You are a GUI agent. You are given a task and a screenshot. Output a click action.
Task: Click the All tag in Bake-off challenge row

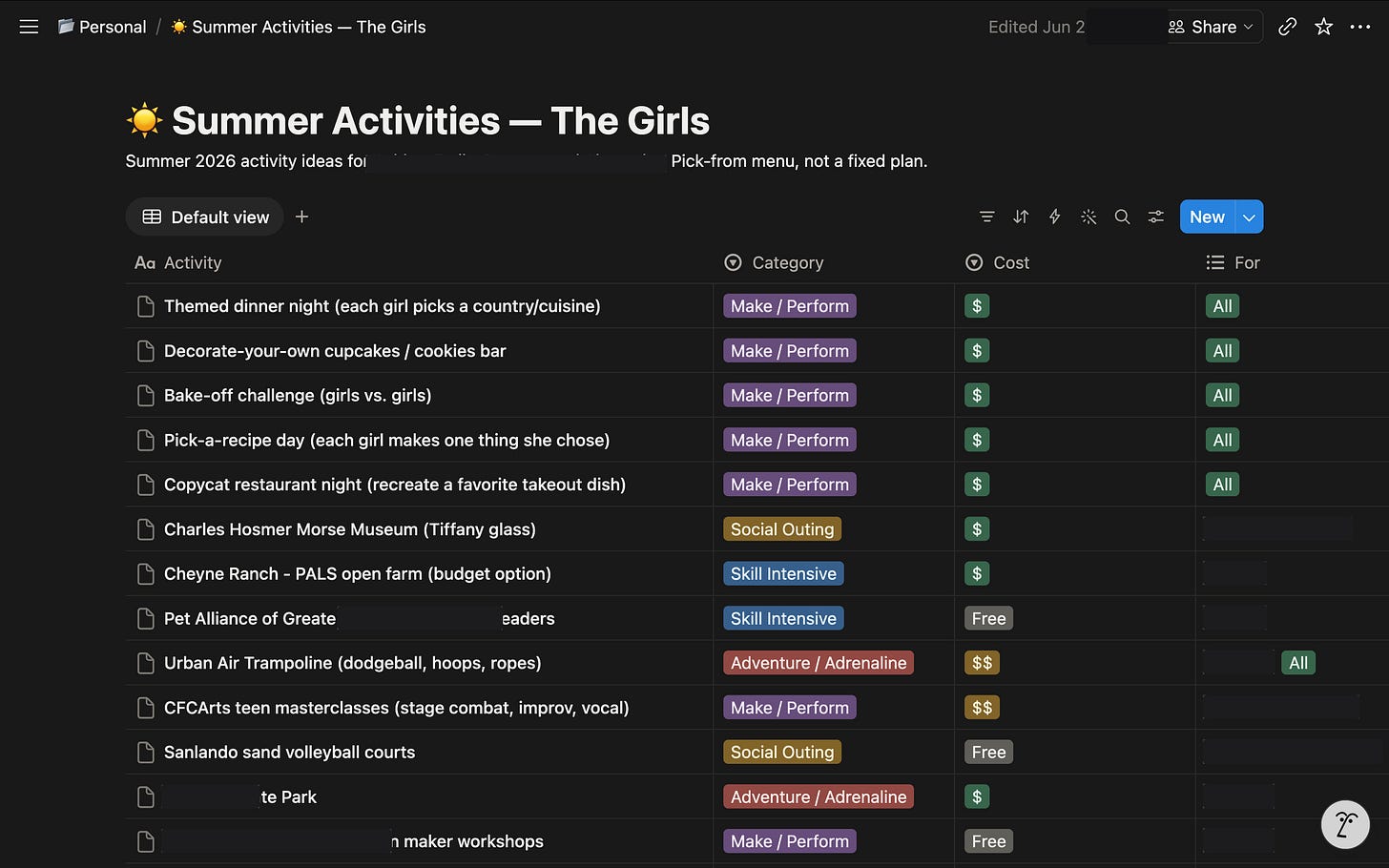(x=1222, y=396)
